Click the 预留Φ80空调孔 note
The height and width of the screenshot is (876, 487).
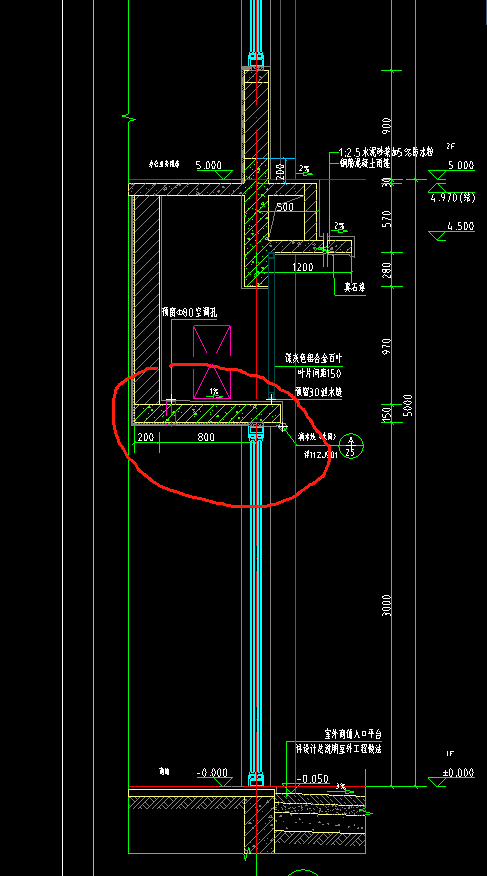point(189,314)
